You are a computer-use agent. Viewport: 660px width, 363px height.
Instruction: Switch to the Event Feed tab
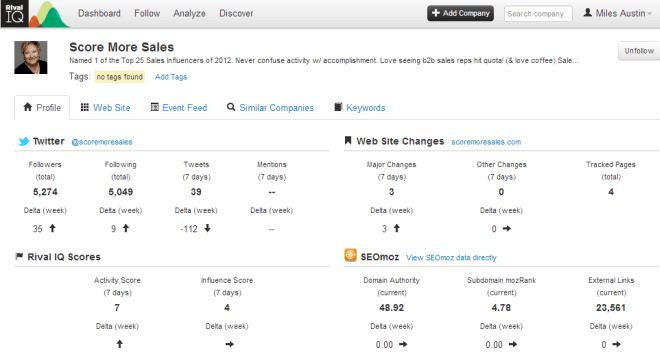pos(179,108)
